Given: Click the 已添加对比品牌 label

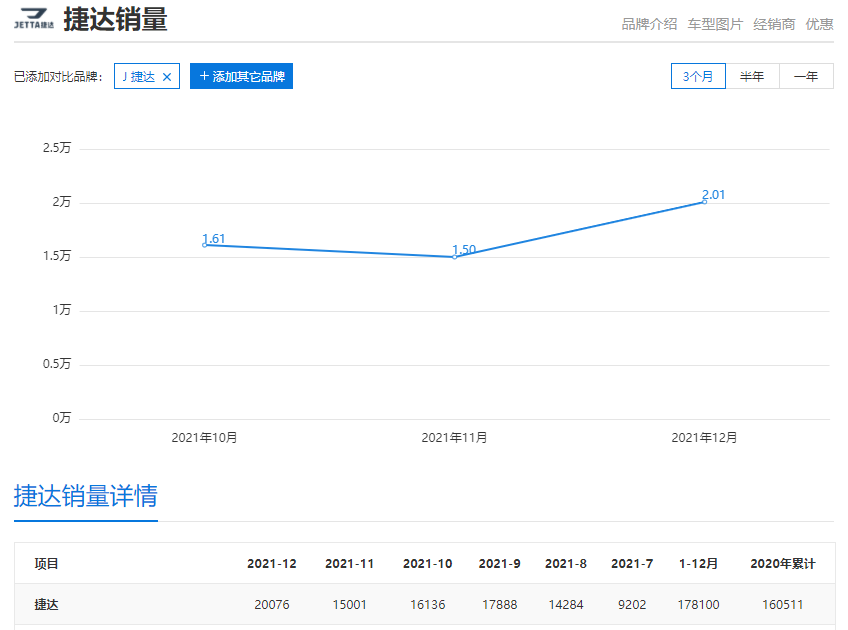Looking at the screenshot, I should (x=58, y=77).
